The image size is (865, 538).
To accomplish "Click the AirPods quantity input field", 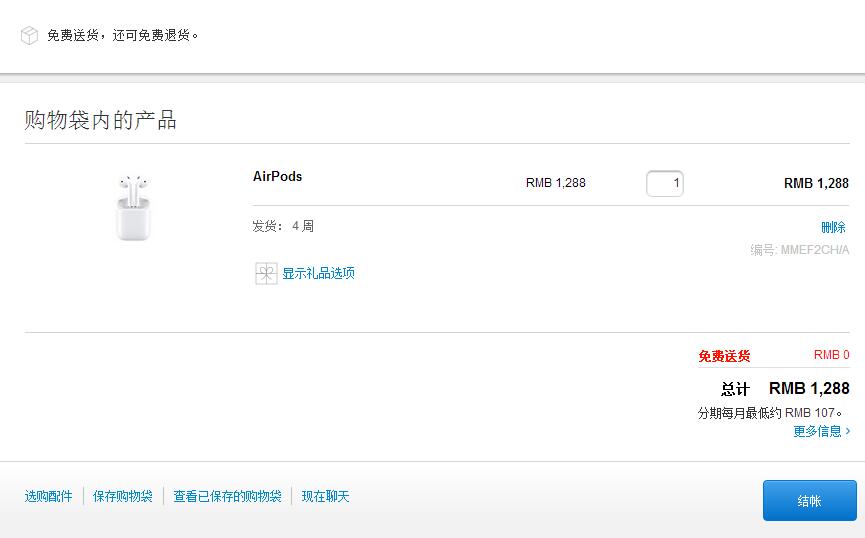I will [665, 183].
